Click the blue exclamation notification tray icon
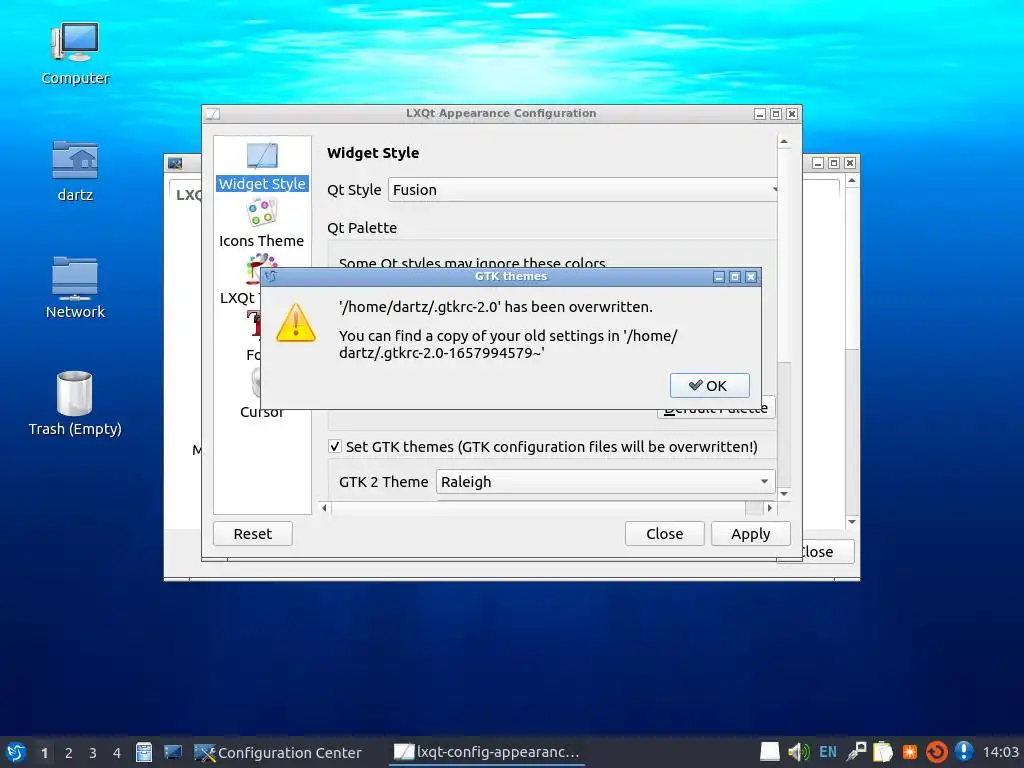 coord(964,752)
